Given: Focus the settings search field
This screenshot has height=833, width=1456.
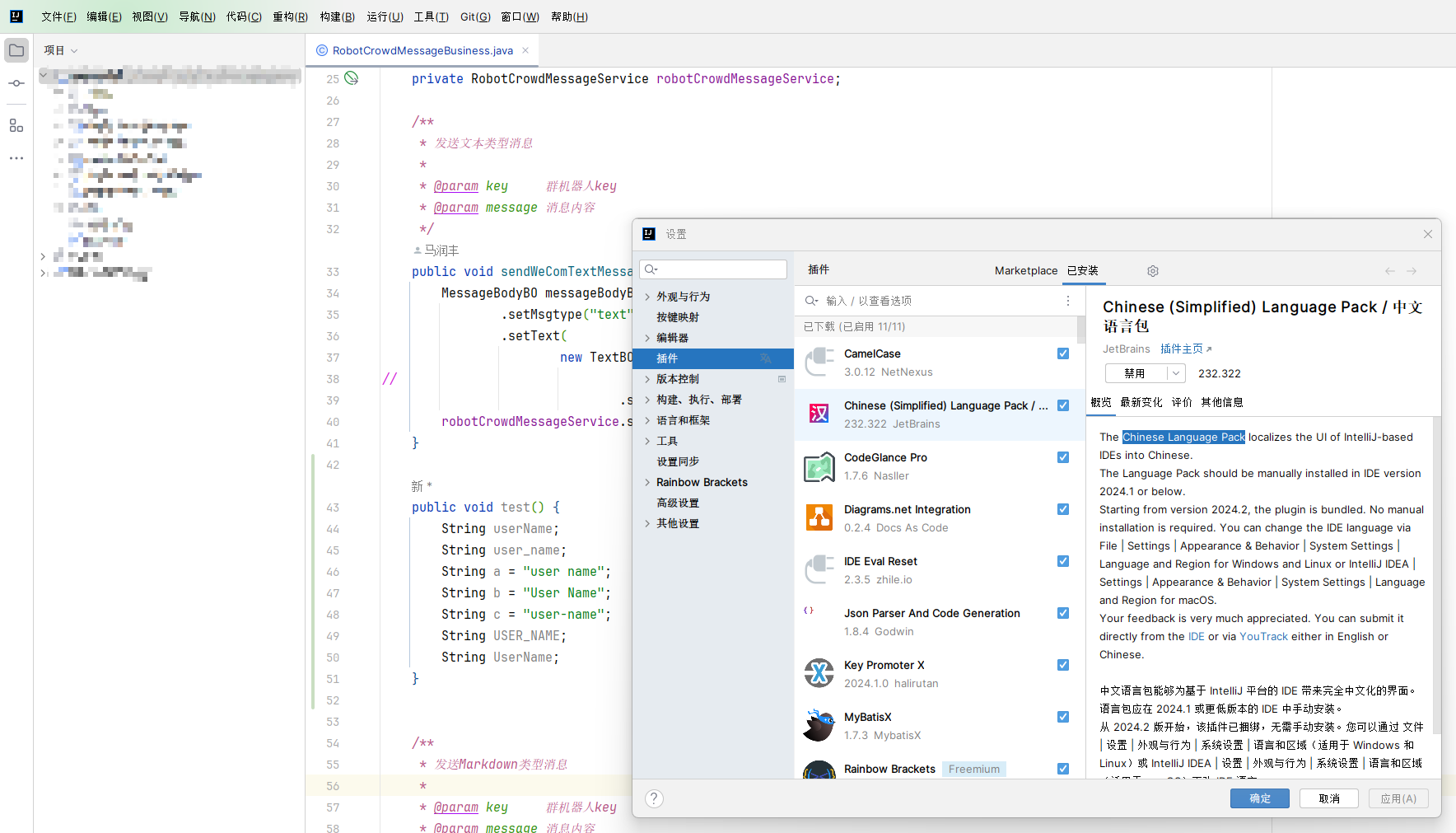Looking at the screenshot, I should coord(713,269).
